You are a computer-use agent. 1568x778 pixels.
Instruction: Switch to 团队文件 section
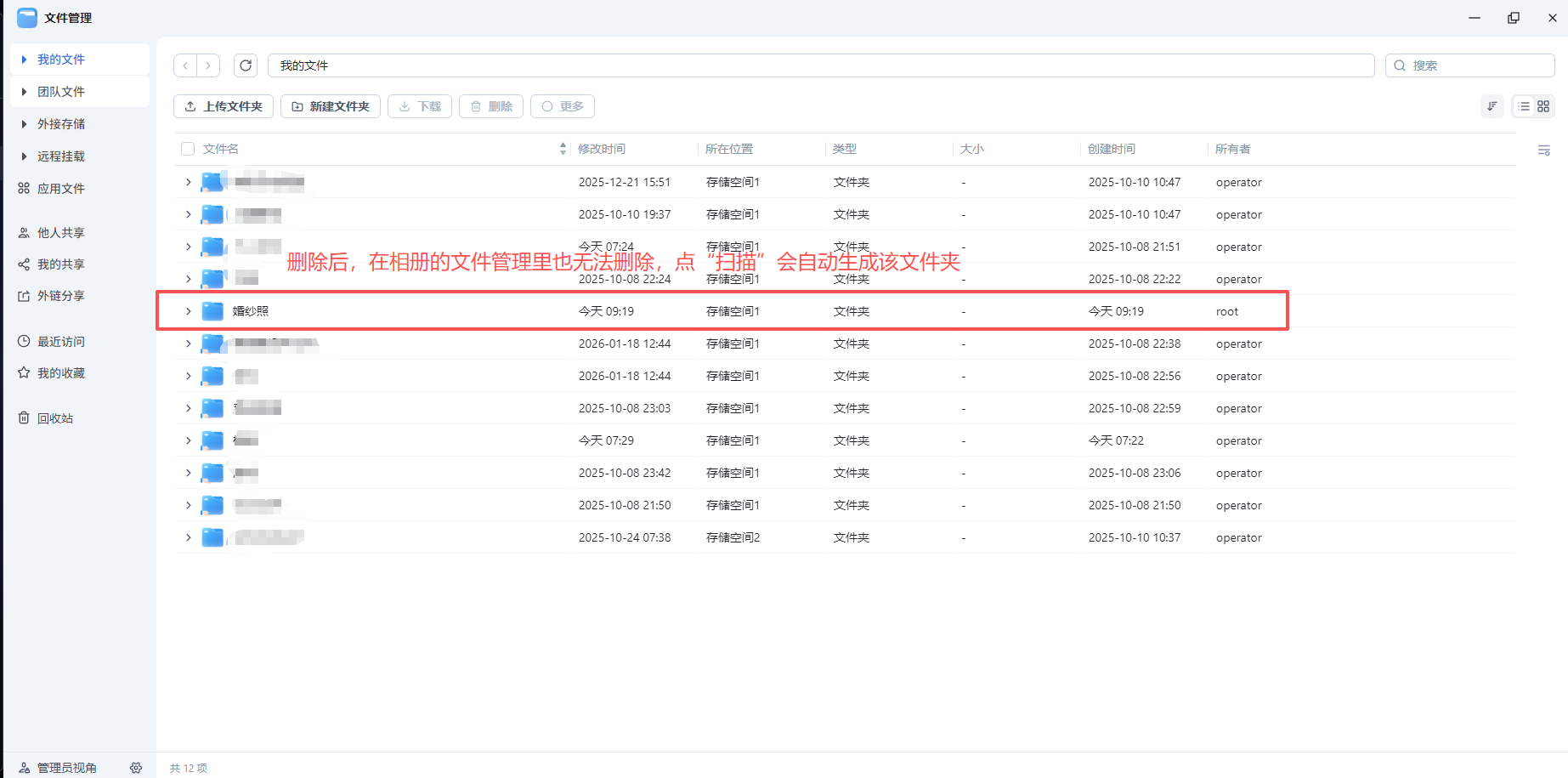[x=61, y=91]
